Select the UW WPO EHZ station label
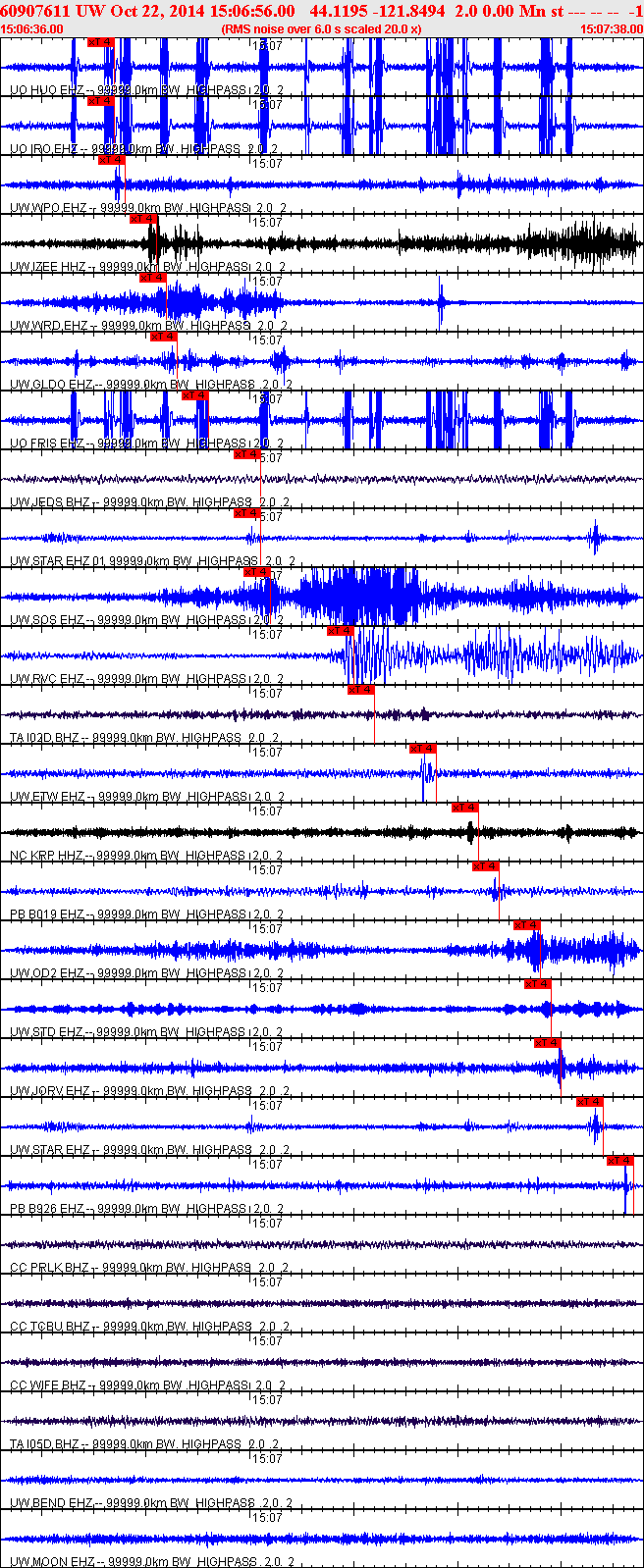The image size is (644, 1568). pos(148,208)
